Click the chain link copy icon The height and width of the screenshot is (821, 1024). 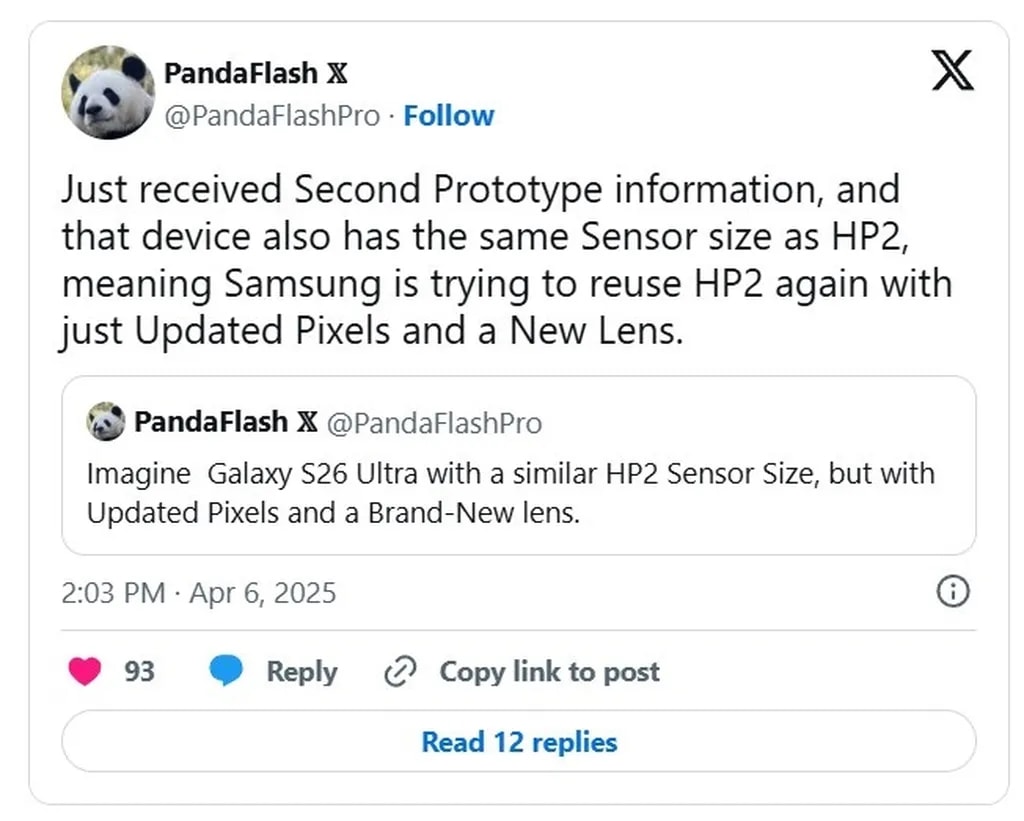click(400, 671)
